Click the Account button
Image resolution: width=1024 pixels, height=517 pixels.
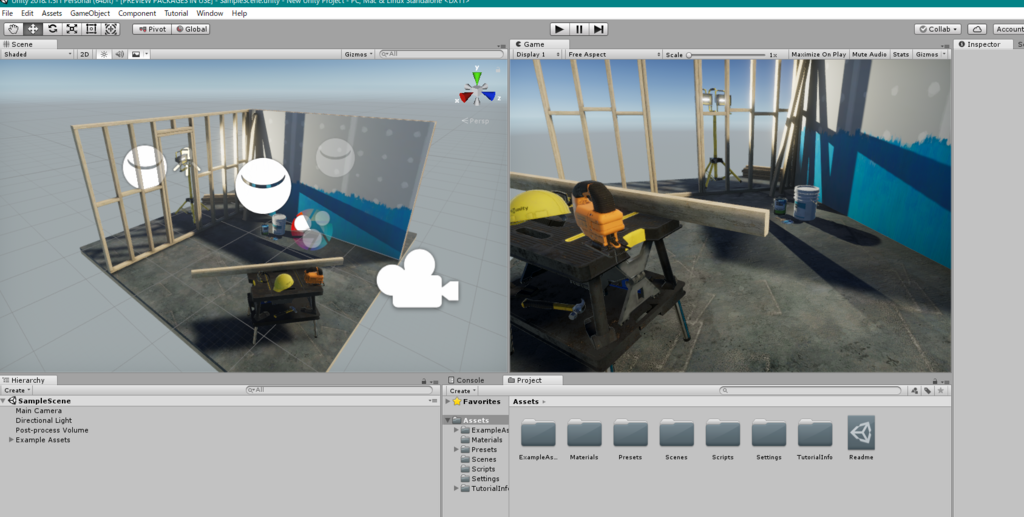(1008, 29)
